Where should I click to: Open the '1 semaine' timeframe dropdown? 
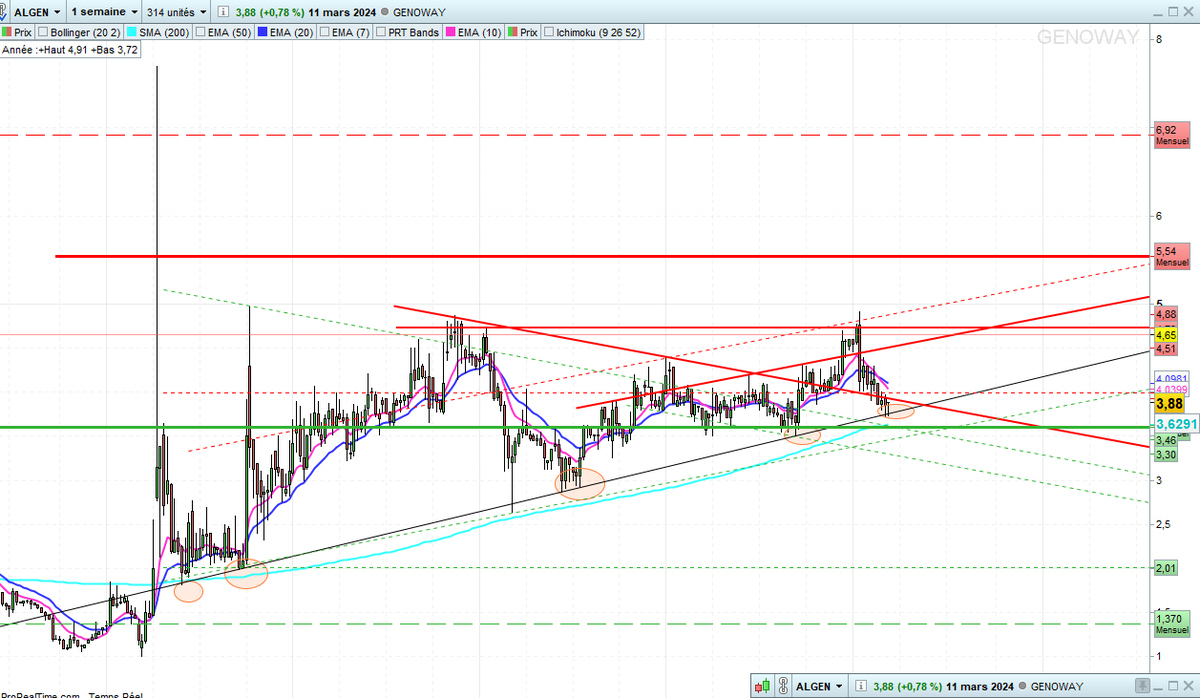tap(104, 12)
